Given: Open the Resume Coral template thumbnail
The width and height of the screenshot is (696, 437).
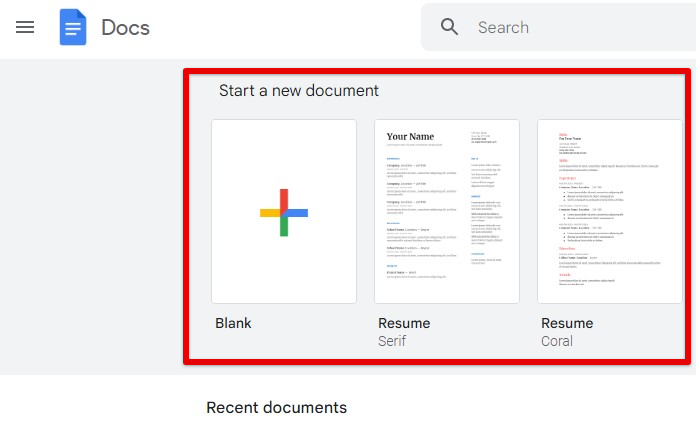Looking at the screenshot, I should click(x=610, y=212).
